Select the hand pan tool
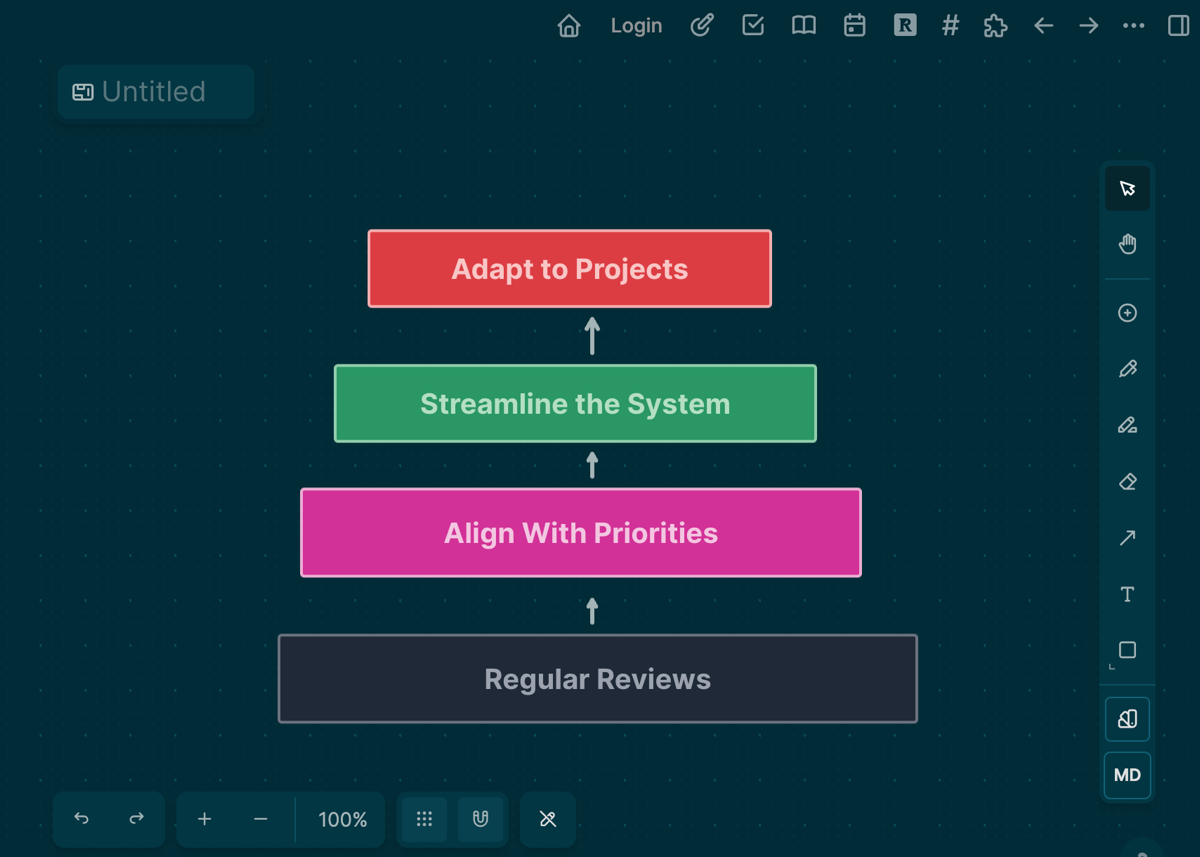Image resolution: width=1200 pixels, height=857 pixels. click(x=1127, y=244)
